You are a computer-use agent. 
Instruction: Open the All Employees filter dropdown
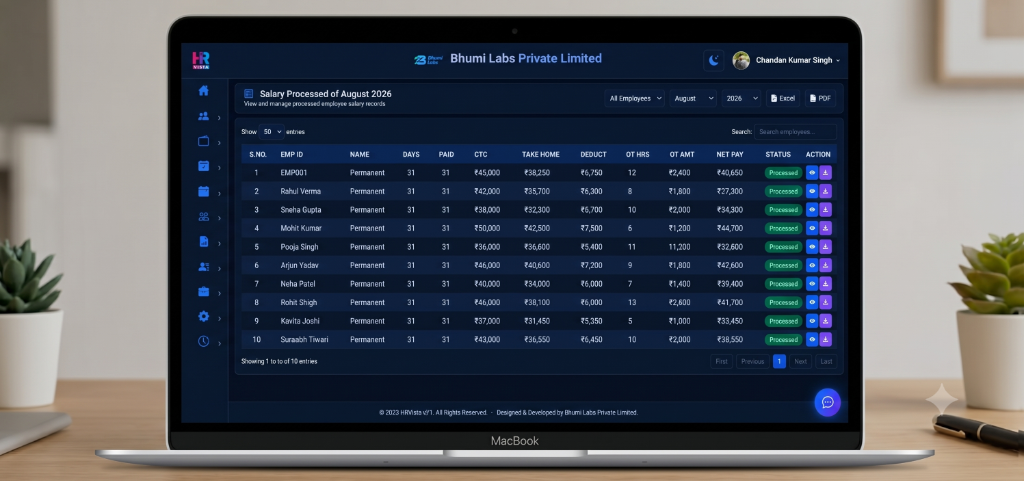[634, 99]
